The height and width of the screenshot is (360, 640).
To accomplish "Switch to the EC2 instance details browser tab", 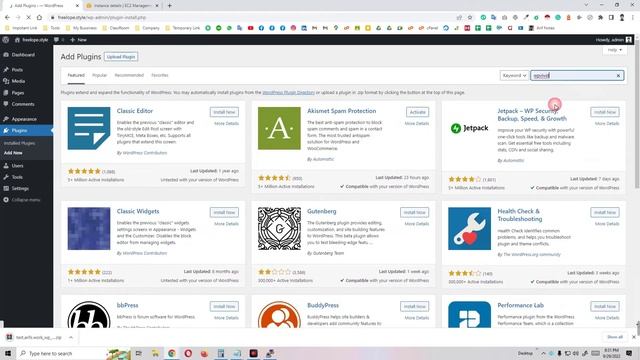I will (122, 6).
